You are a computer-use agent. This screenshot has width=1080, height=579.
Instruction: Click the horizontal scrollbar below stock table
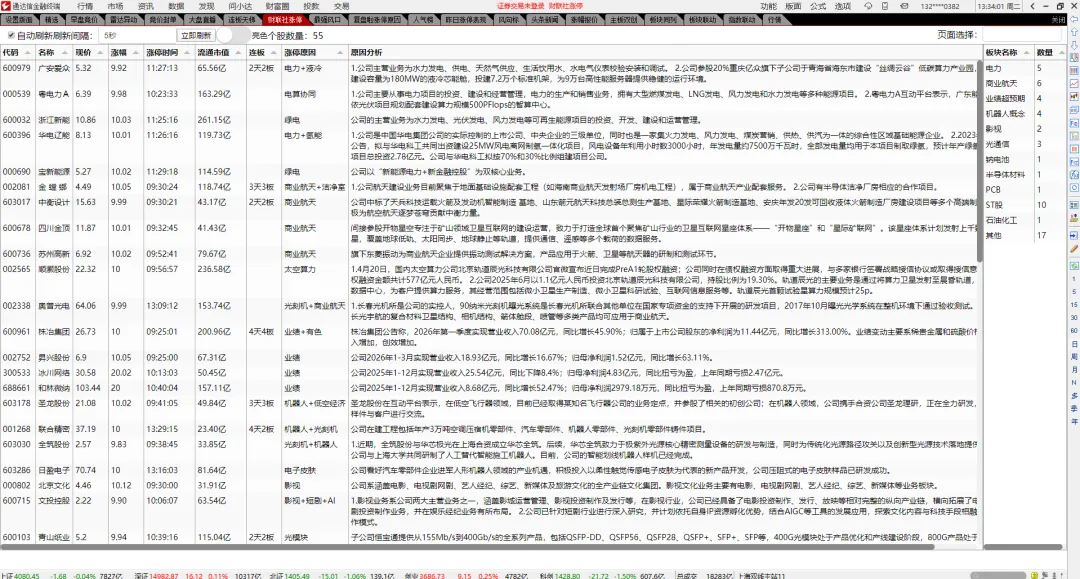[468, 547]
